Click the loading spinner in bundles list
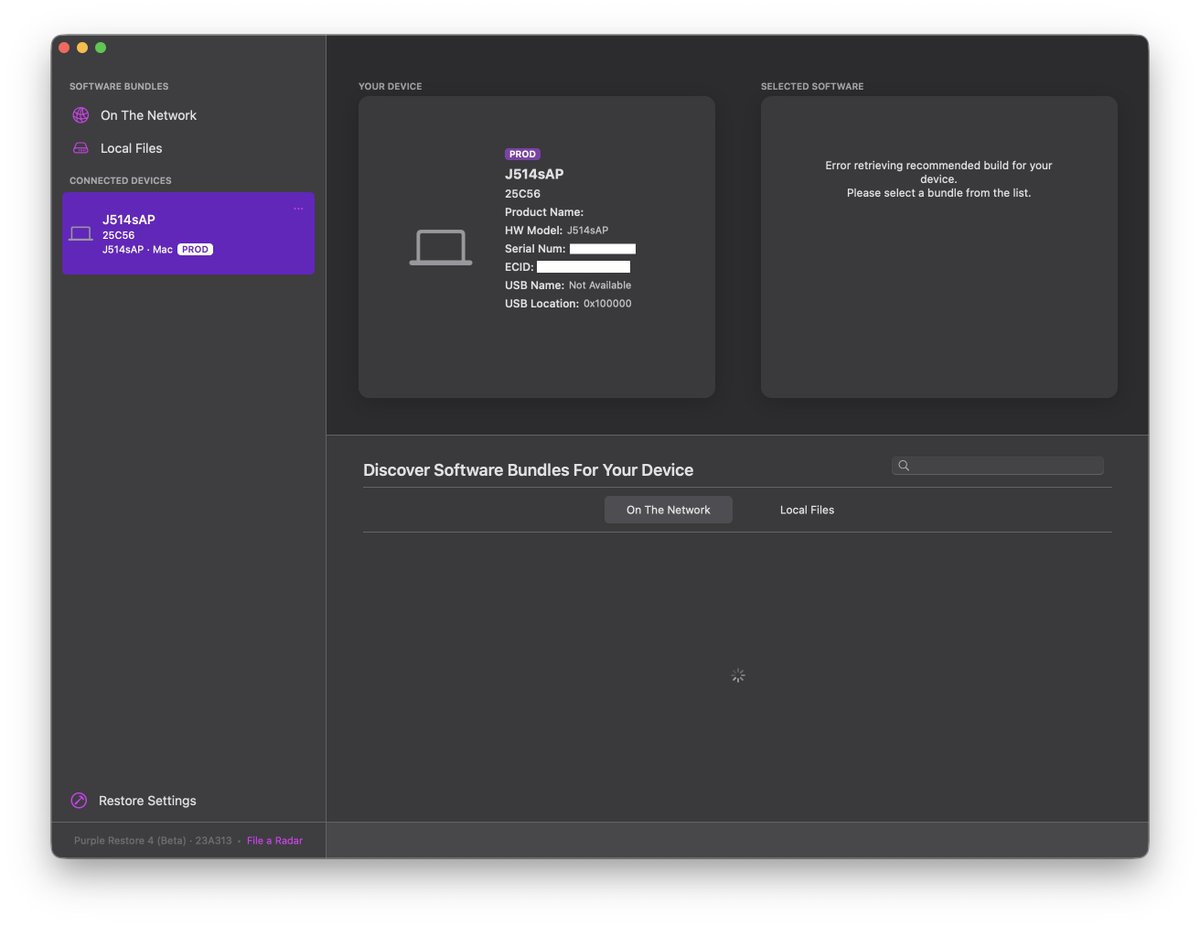 (x=738, y=676)
